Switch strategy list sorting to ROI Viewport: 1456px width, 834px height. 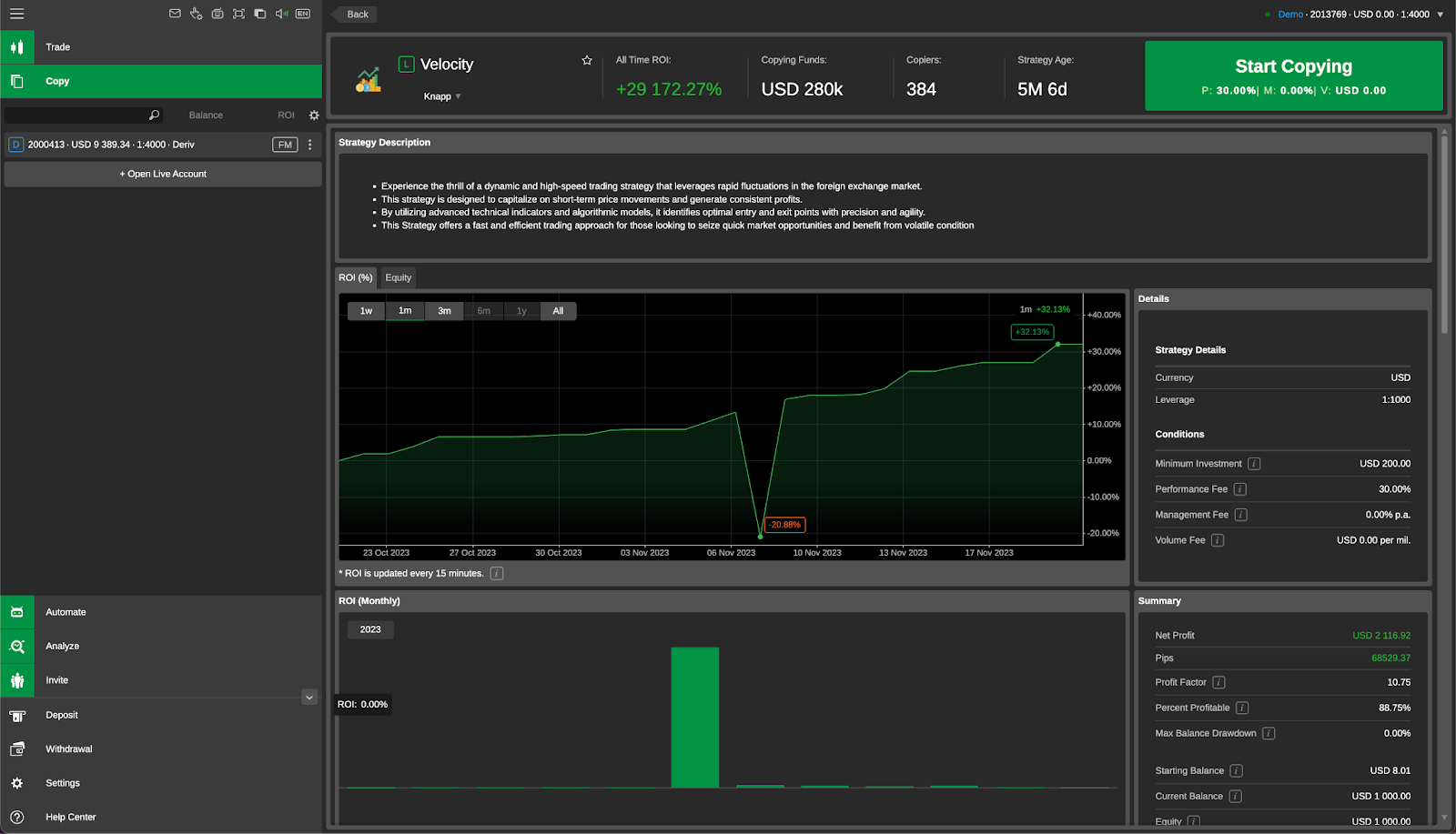tap(285, 115)
